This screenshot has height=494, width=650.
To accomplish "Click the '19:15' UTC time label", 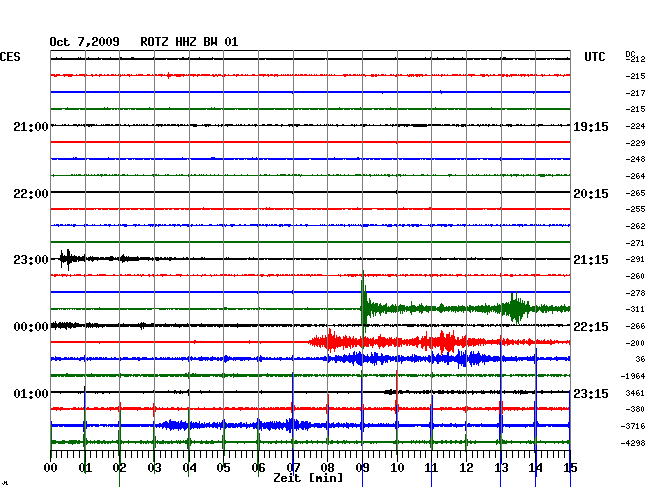I will (x=591, y=127).
